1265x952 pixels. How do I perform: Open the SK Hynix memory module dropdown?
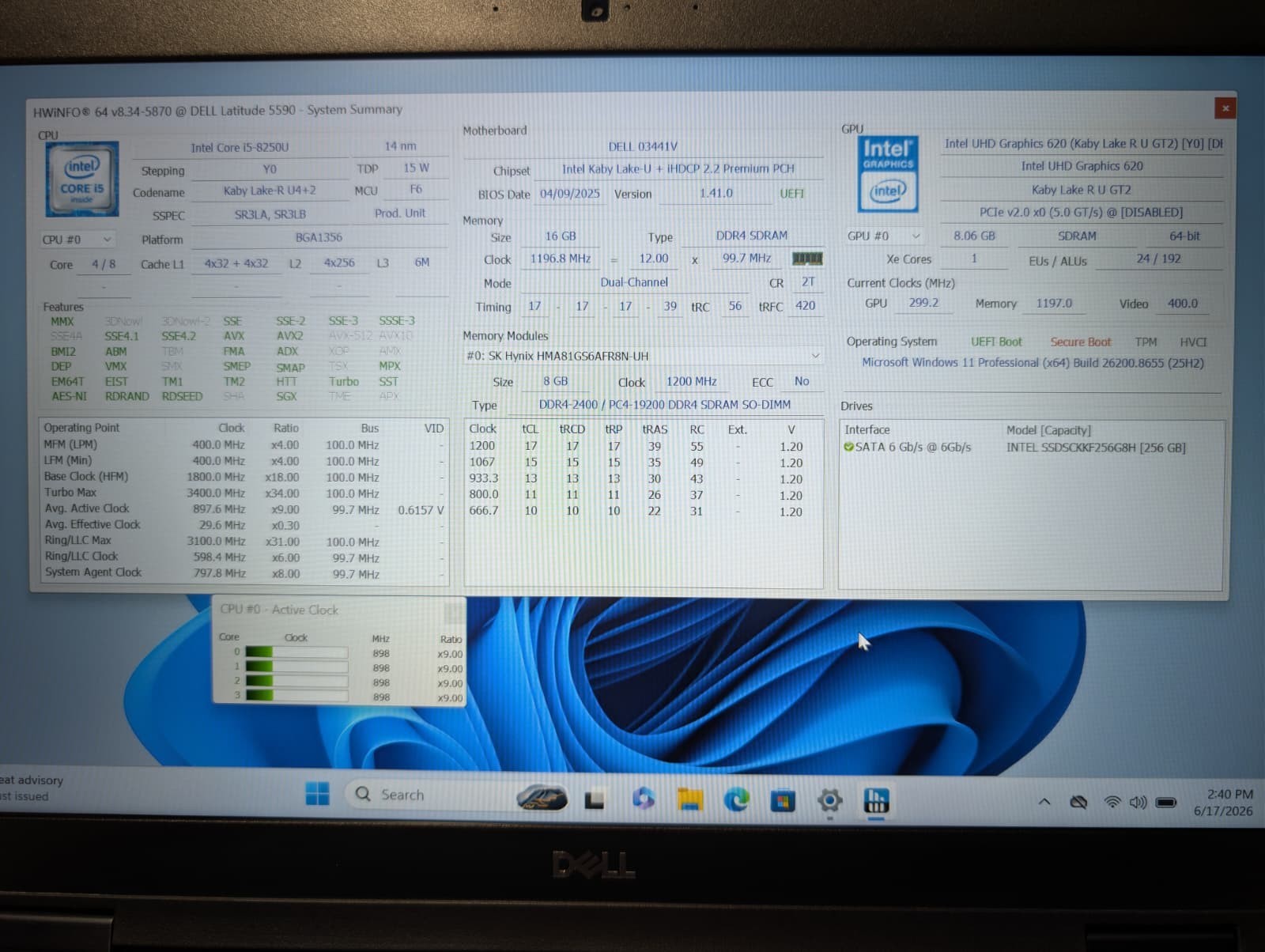643,356
